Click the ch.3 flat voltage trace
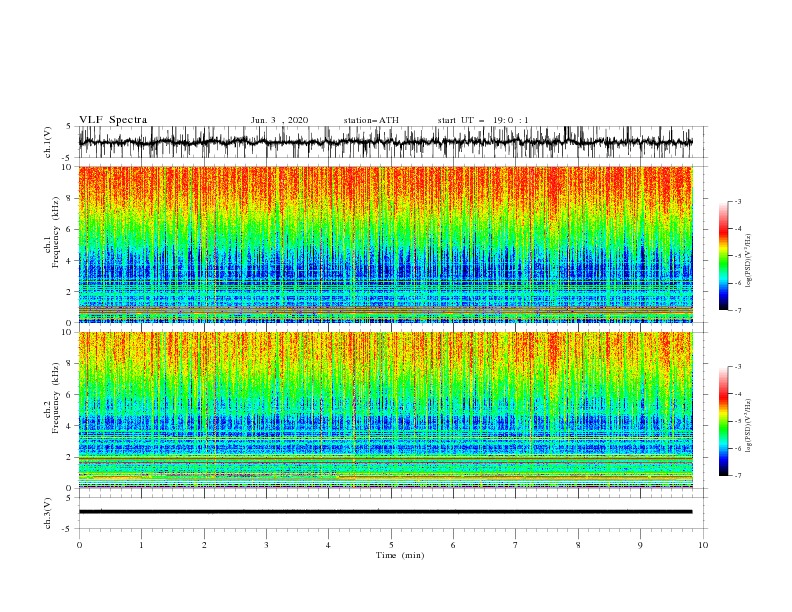The image size is (792, 612). (385, 512)
